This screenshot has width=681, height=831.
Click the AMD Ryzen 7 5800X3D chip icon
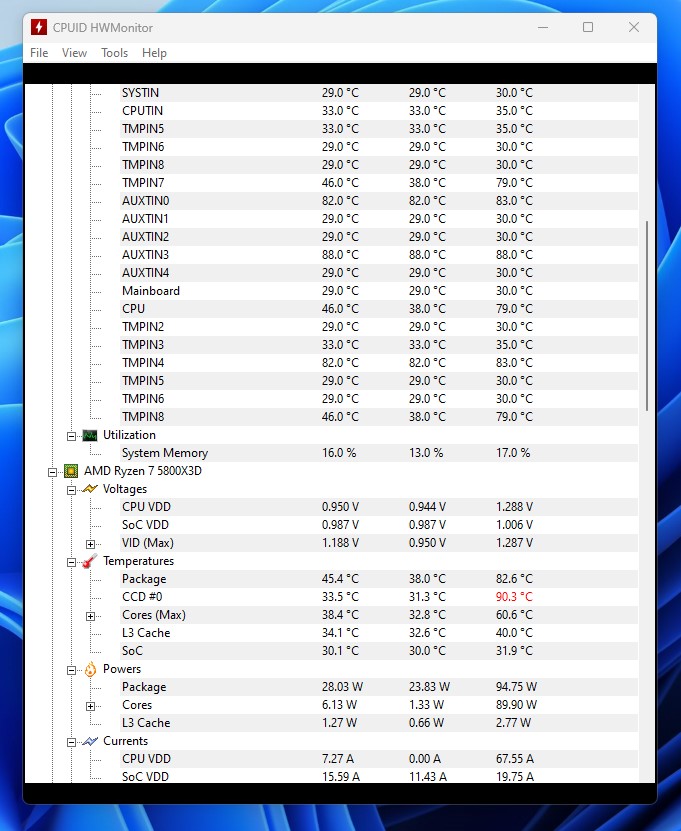71,471
